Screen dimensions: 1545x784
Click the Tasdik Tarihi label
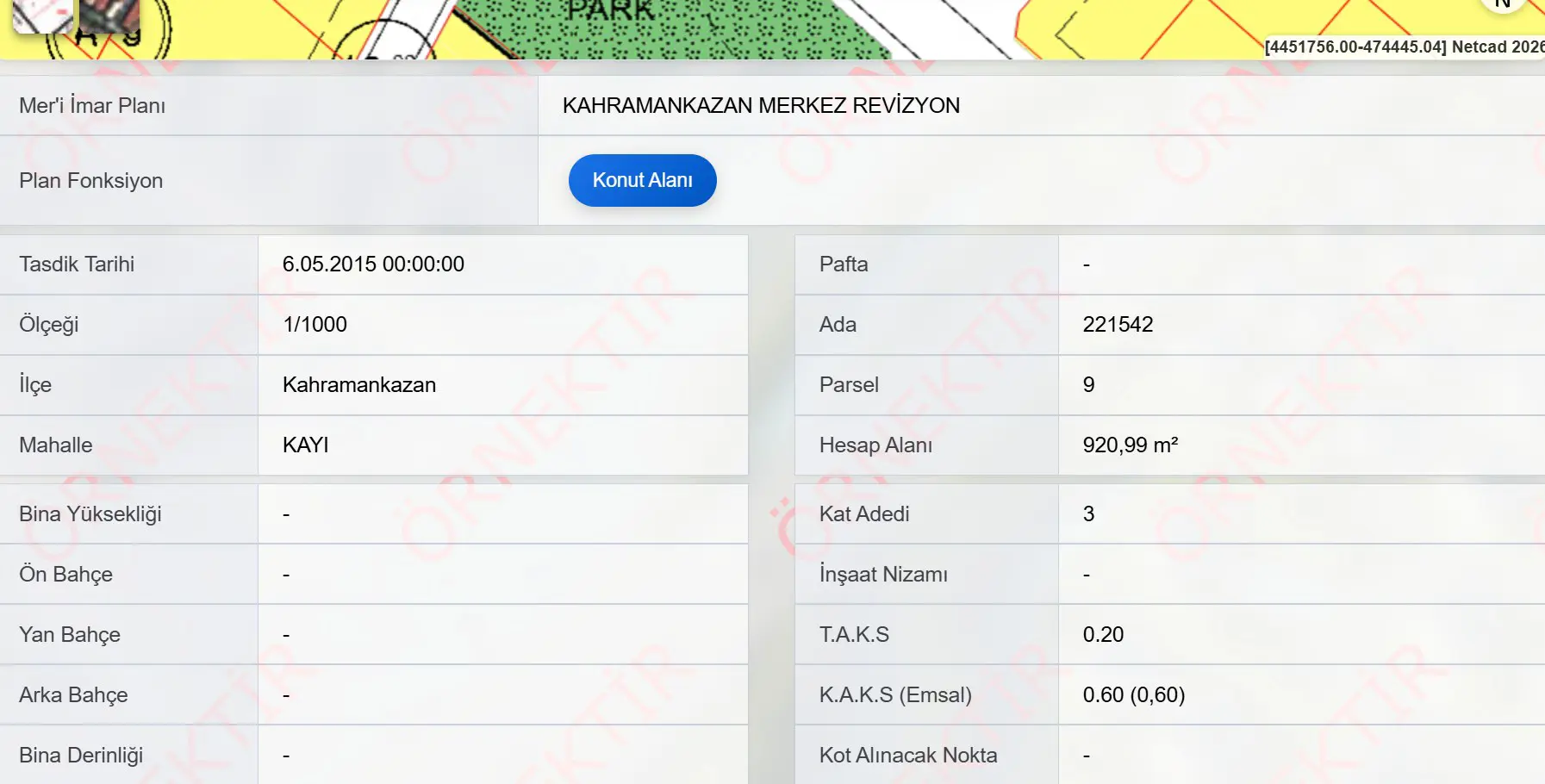click(x=77, y=264)
